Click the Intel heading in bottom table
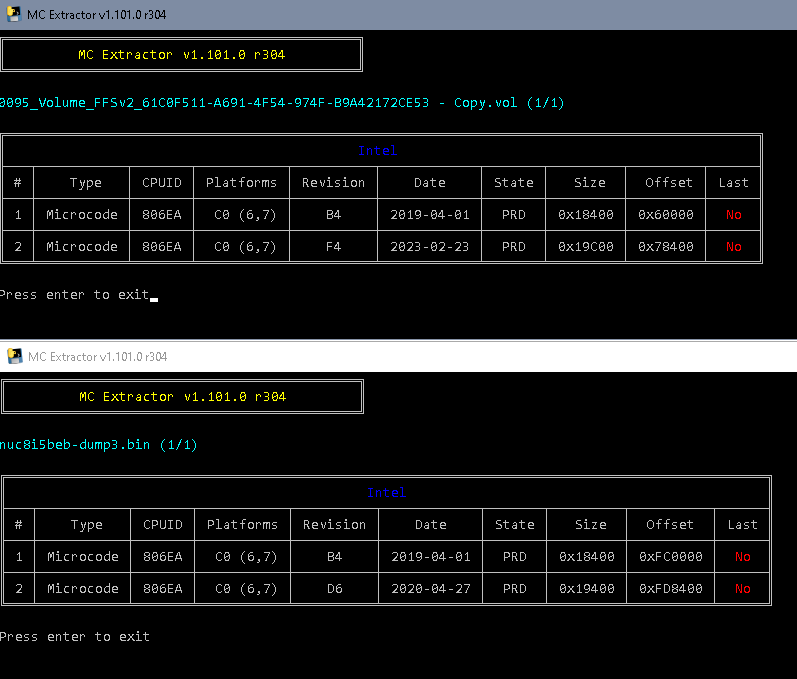The image size is (797, 679). click(386, 492)
